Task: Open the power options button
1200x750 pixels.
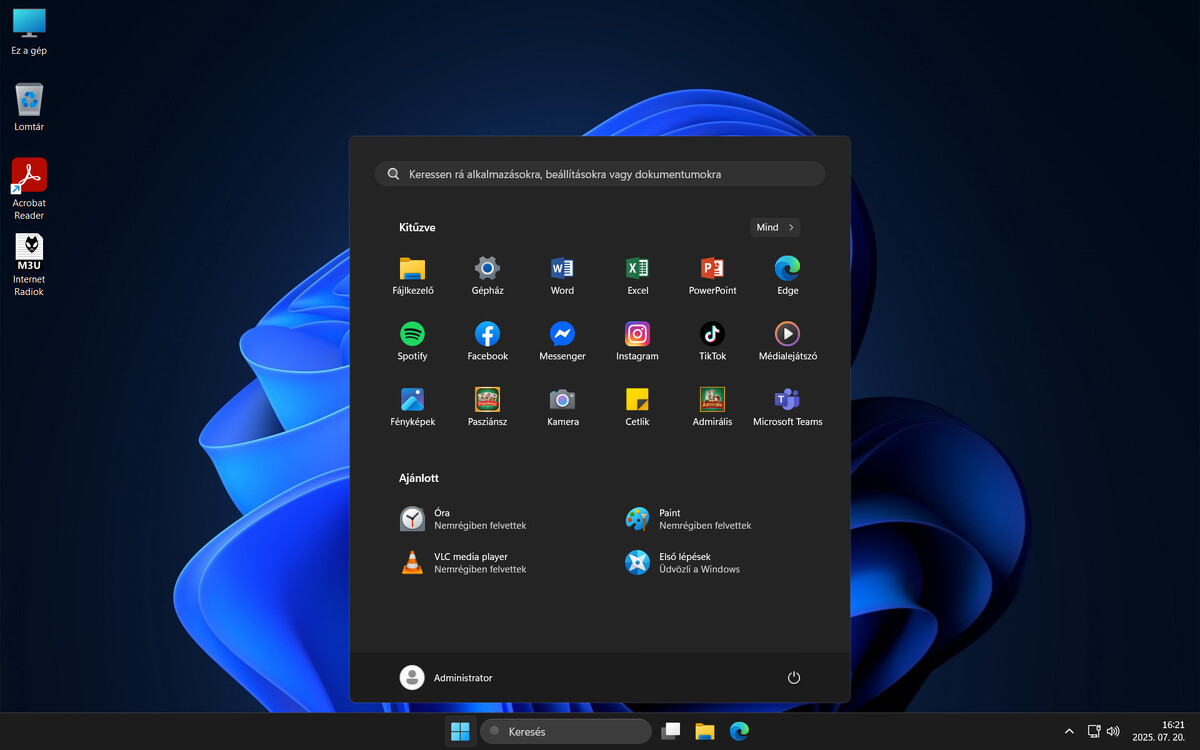Action: (x=794, y=677)
